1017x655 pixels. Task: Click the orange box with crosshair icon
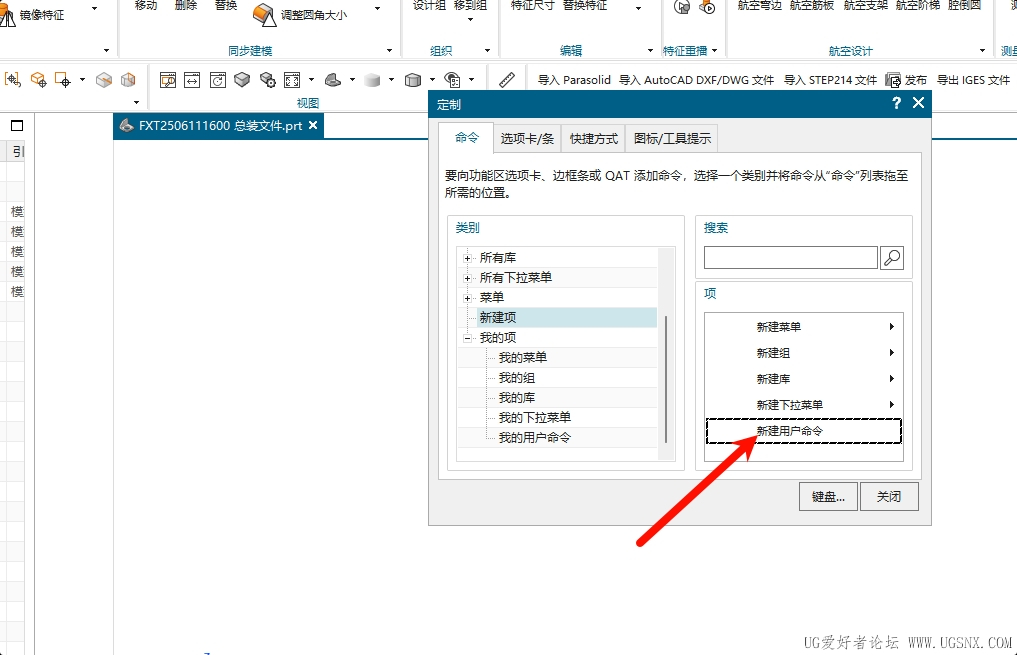click(38, 80)
